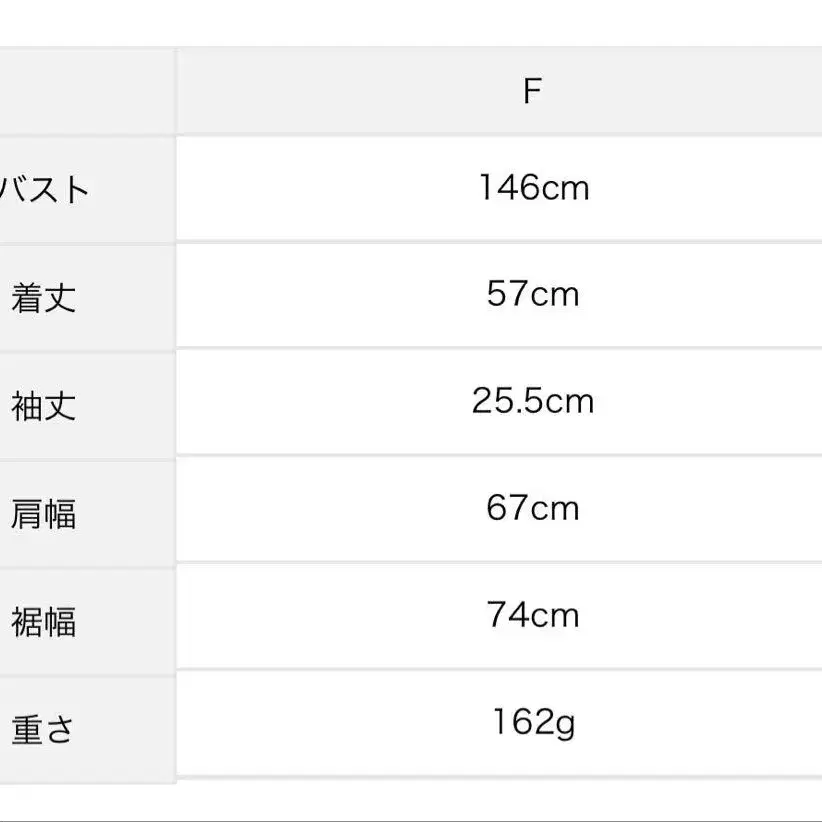Click the g unit after 162
Image resolution: width=822 pixels, height=822 pixels.
565,727
